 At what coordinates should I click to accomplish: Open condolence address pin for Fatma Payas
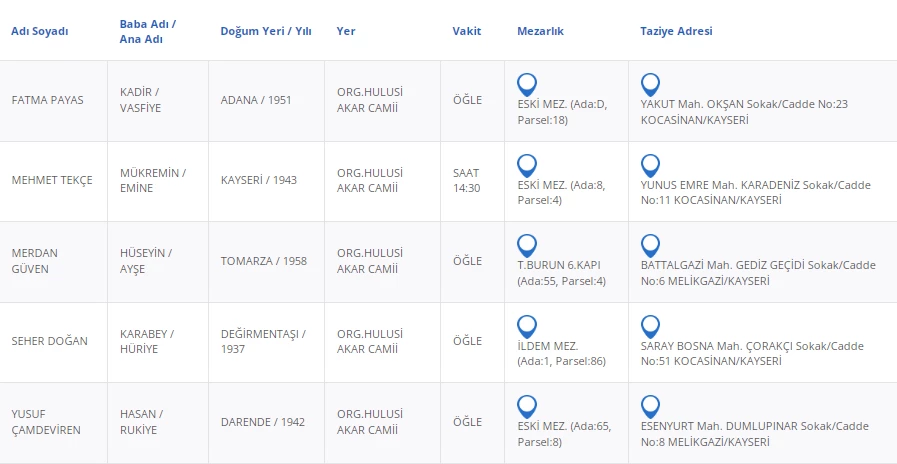tap(650, 84)
